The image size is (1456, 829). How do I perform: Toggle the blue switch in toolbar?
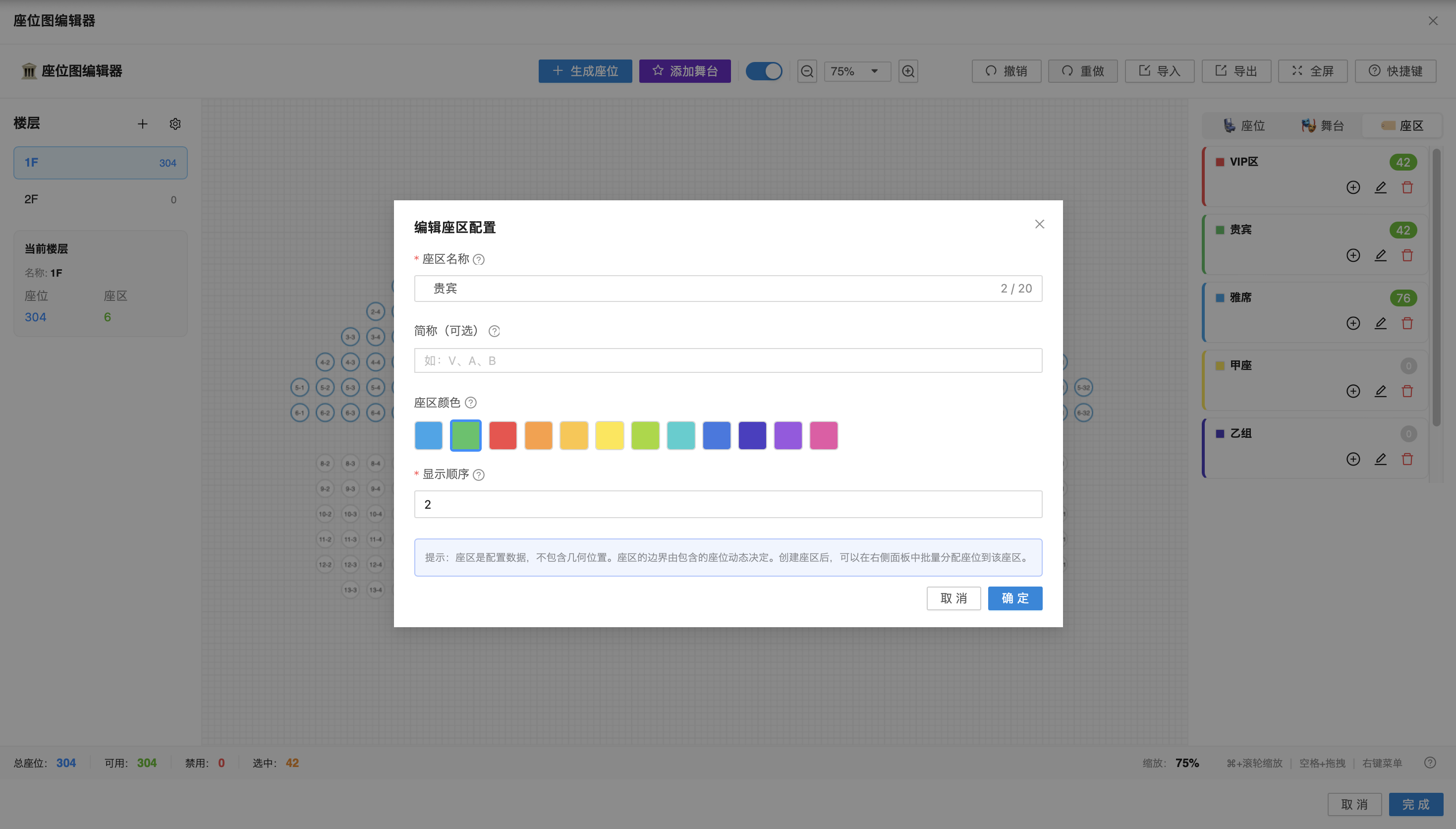coord(764,71)
